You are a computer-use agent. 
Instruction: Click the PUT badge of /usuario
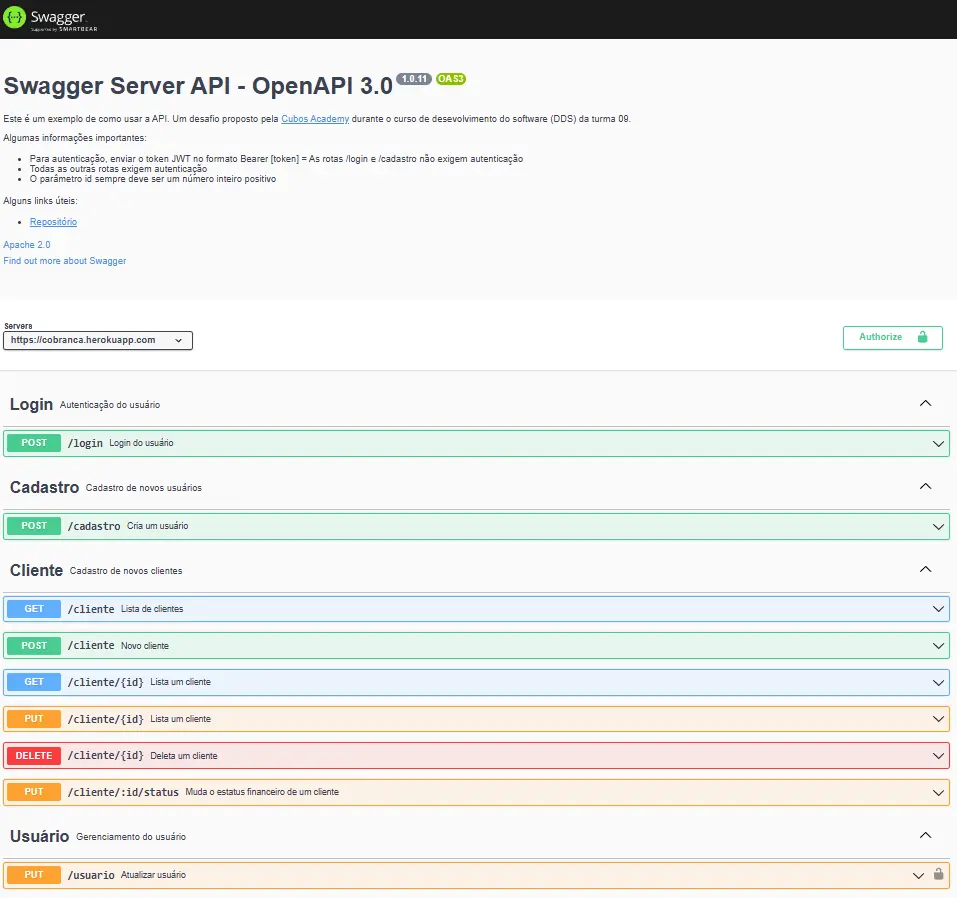(34, 874)
